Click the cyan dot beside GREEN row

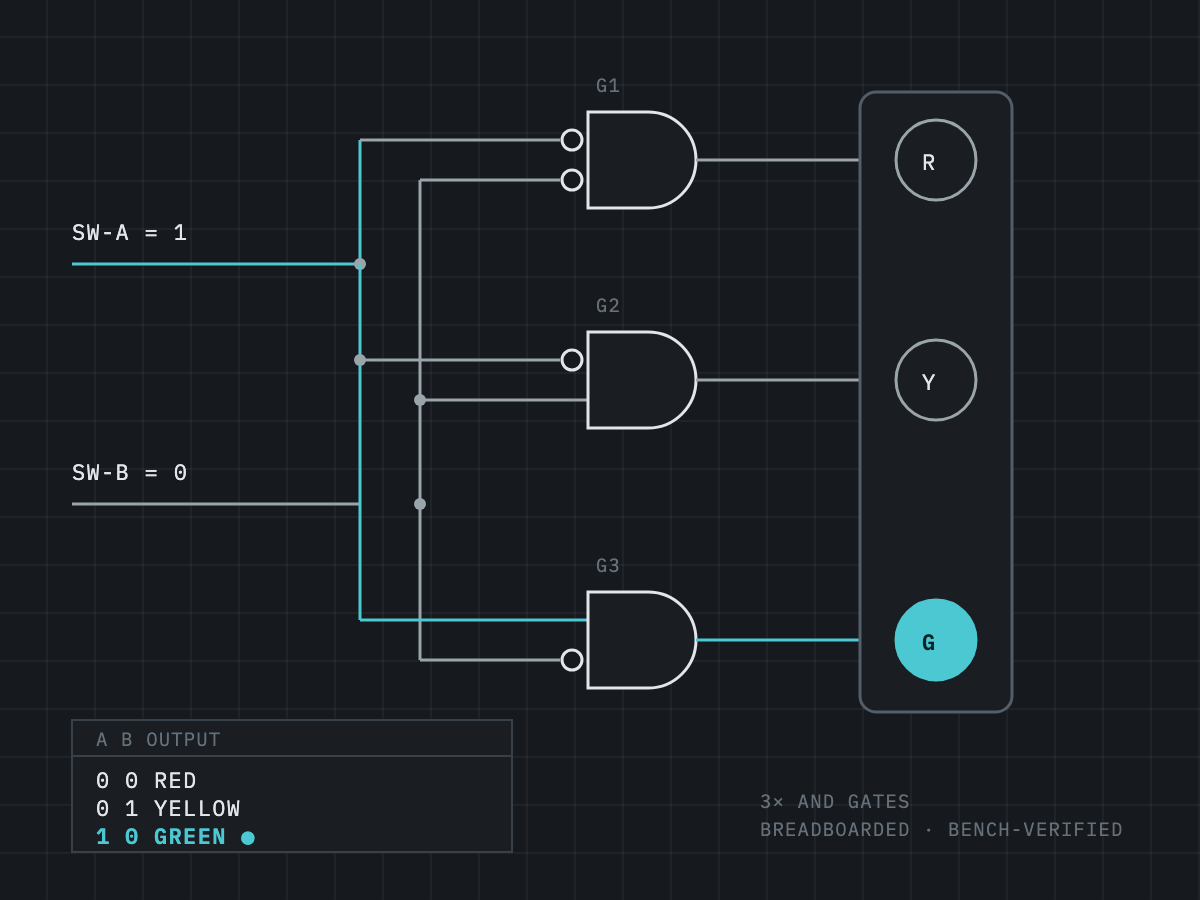pyautogui.click(x=248, y=838)
